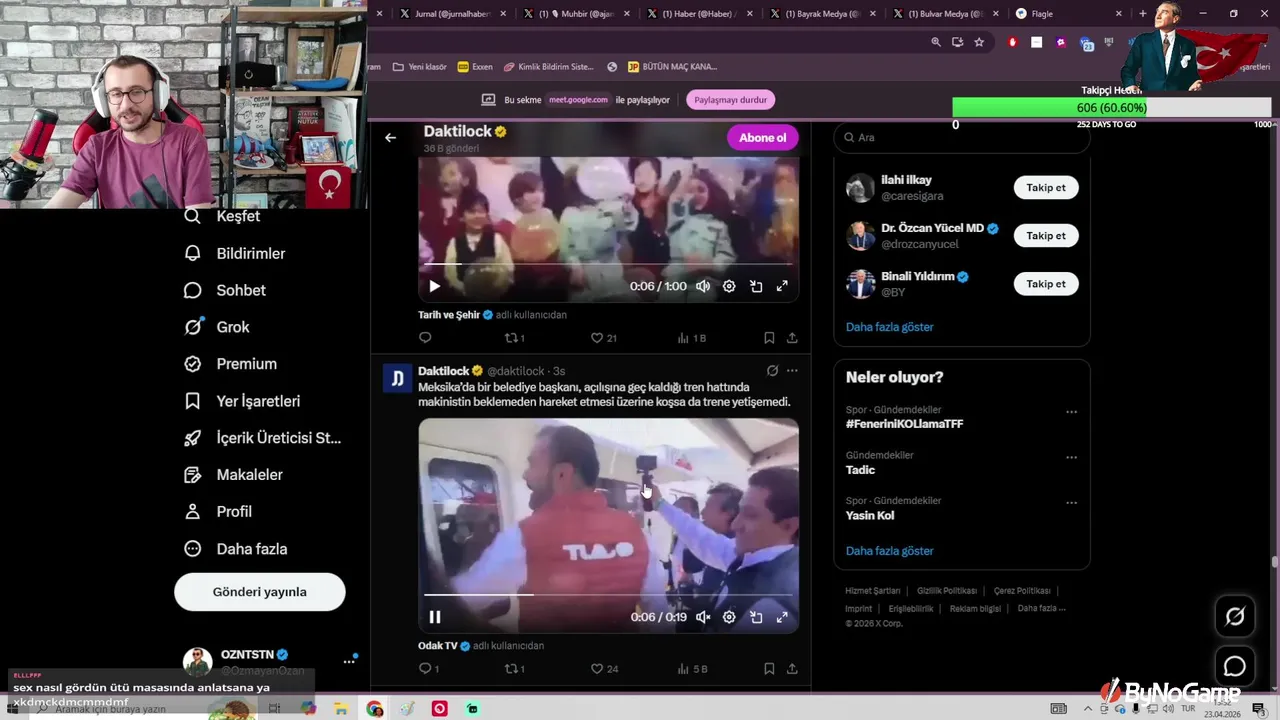The image size is (1280, 720).
Task: Open Bildirimler in the sidebar
Action: 235,253
